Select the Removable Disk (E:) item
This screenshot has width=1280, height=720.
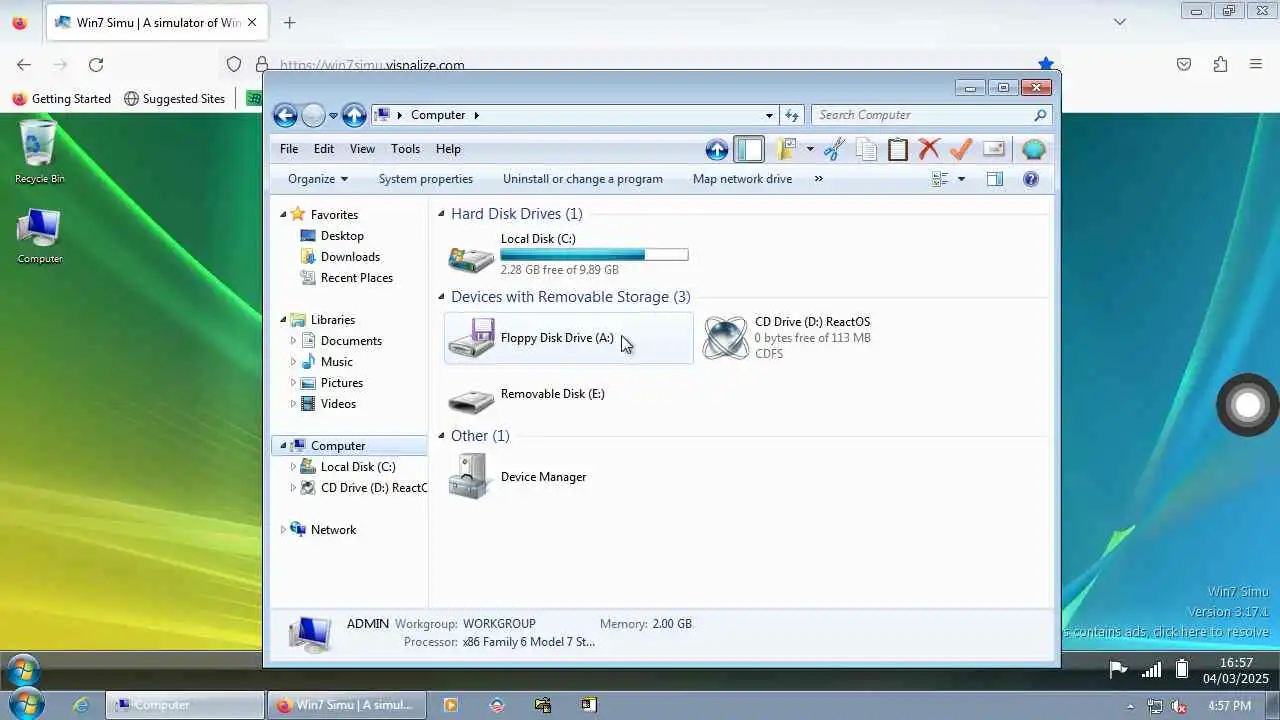click(x=568, y=396)
